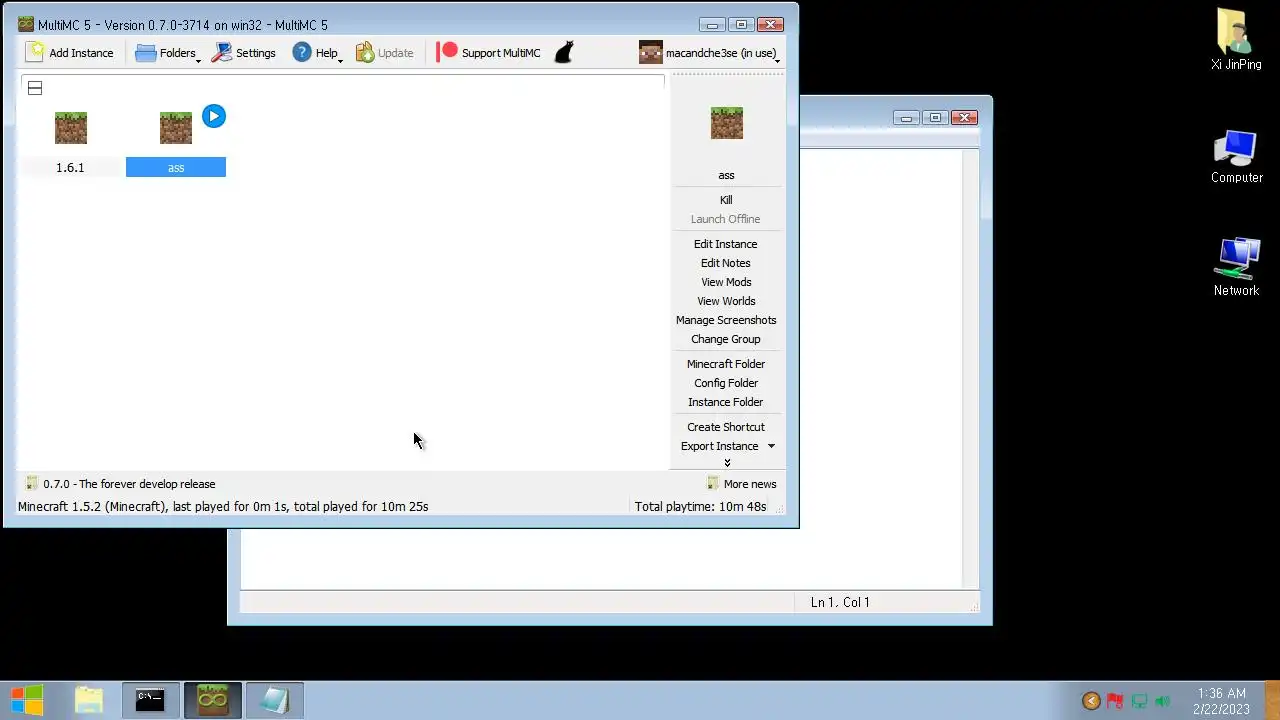Open Manage Screenshots
Image resolution: width=1280 pixels, height=720 pixels.
[x=726, y=320]
